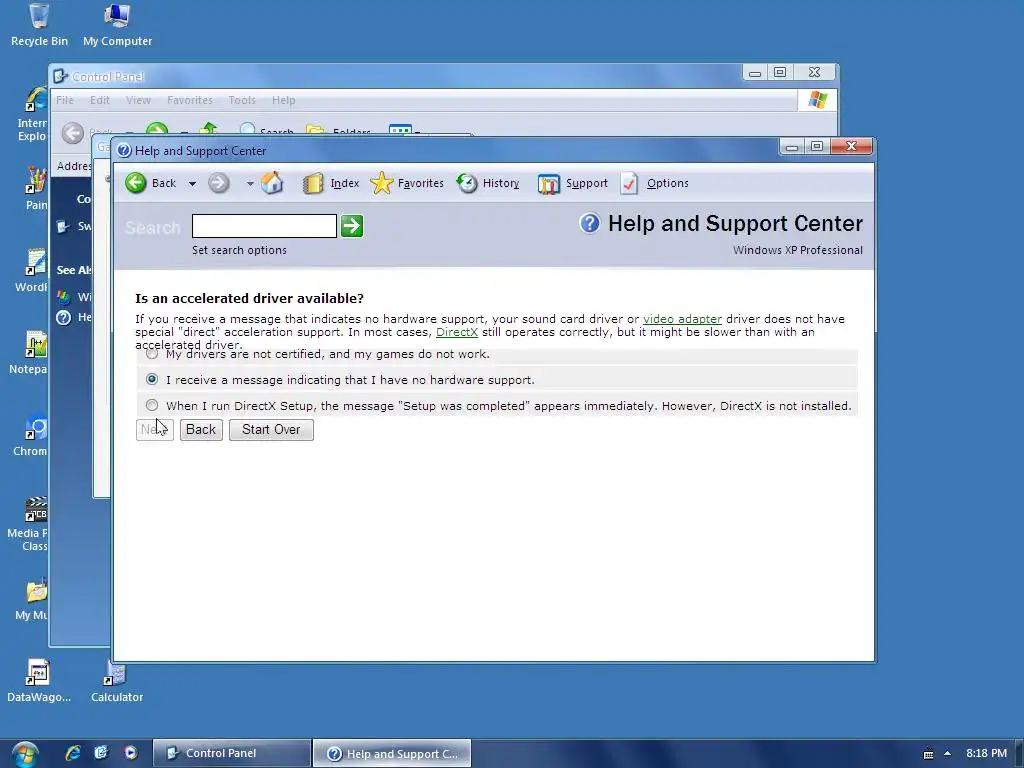Open Tools menu in Control Panel window
This screenshot has height=768, width=1024.
point(242,100)
